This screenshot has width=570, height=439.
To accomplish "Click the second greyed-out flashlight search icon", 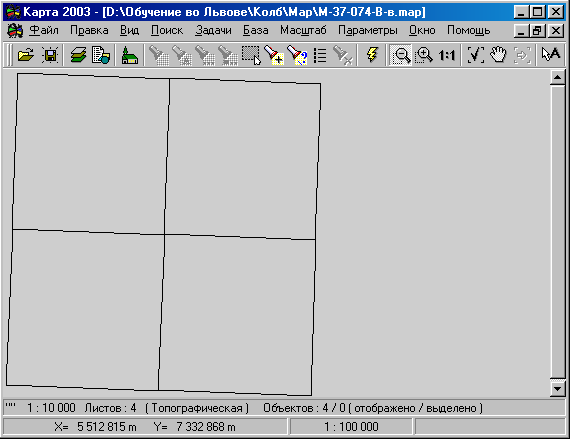I will tap(181, 55).
